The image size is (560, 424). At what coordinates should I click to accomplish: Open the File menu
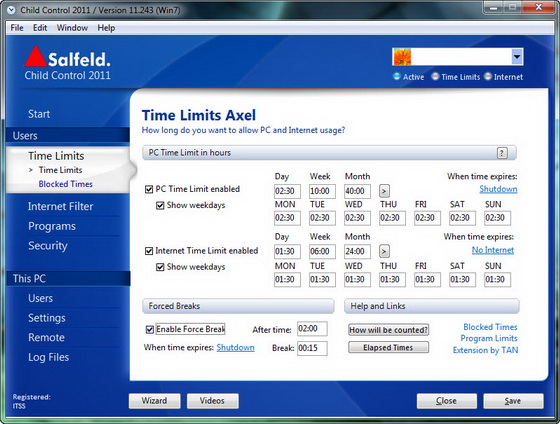coord(17,28)
